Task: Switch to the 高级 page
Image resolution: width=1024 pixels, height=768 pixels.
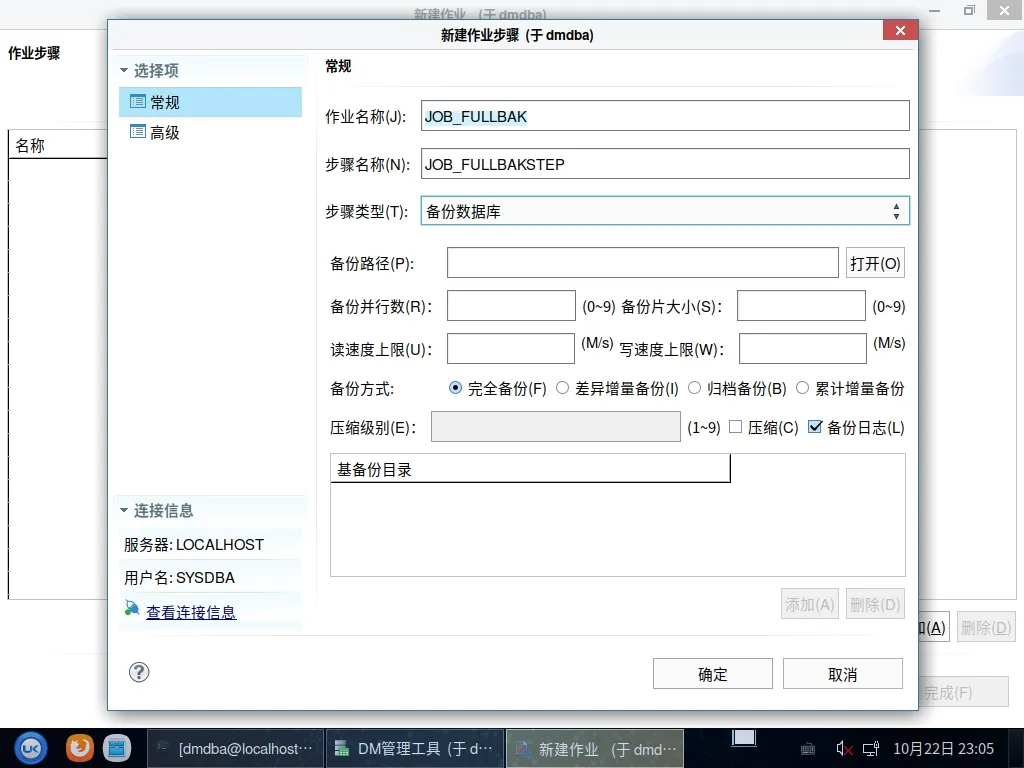Action: click(x=164, y=133)
